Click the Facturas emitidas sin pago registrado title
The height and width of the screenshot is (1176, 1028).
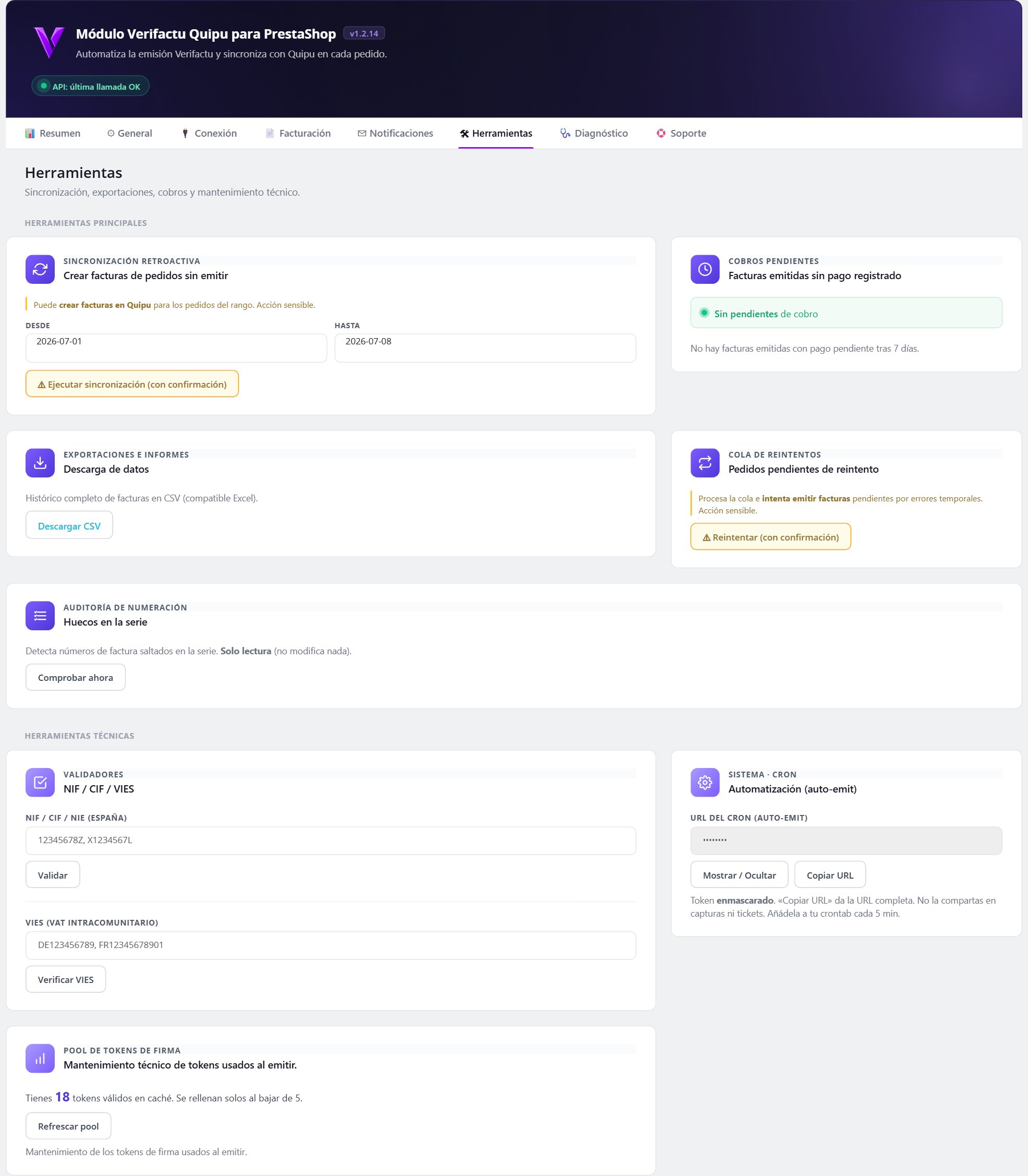click(815, 275)
